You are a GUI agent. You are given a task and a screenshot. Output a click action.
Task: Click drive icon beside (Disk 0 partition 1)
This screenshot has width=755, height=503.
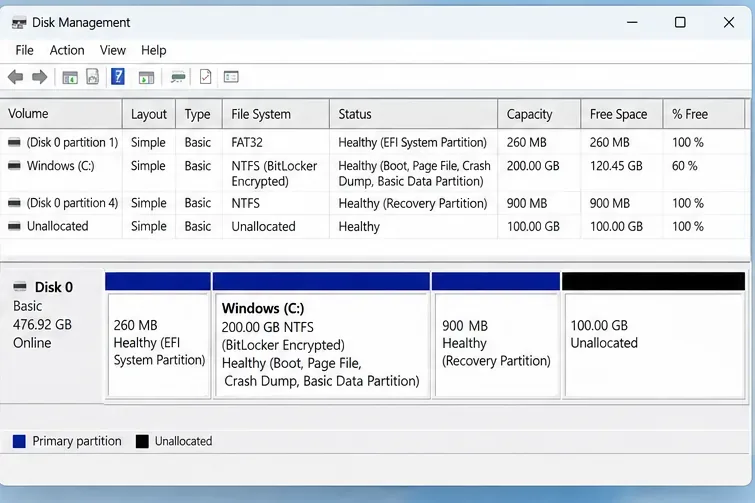(14, 142)
